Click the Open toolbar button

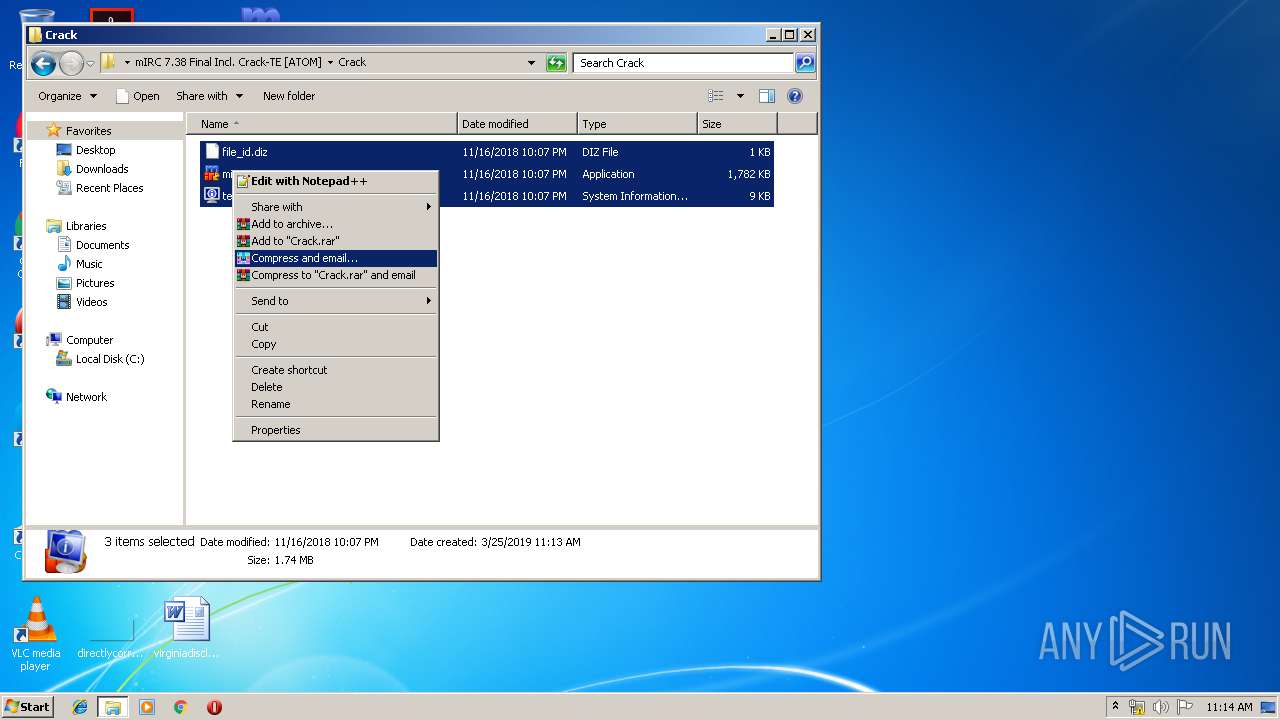click(x=138, y=96)
